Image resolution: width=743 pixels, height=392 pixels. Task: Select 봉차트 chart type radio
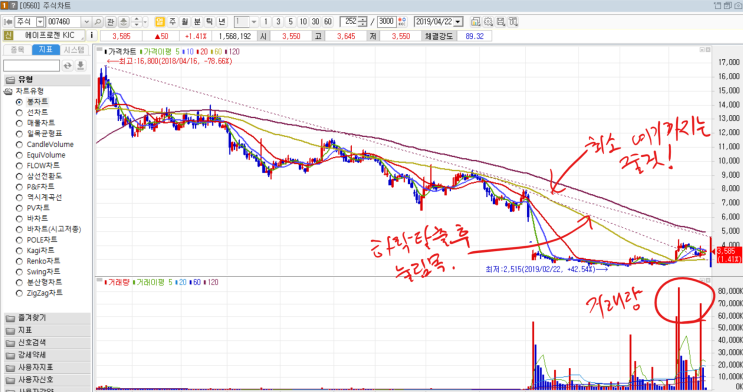pos(19,102)
